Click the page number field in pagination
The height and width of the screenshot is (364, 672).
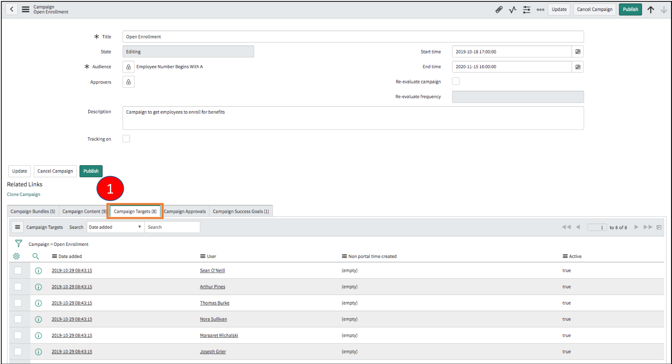coord(597,227)
